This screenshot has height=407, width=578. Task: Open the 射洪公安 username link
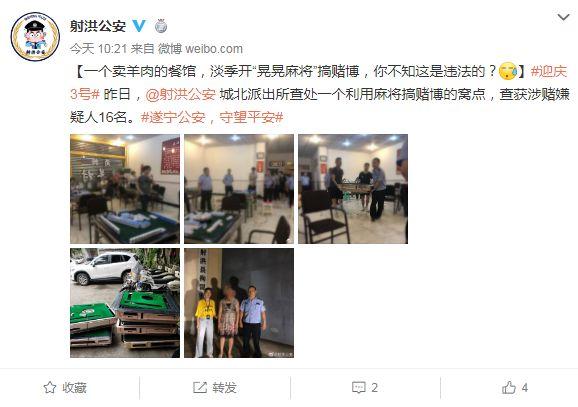click(x=98, y=26)
